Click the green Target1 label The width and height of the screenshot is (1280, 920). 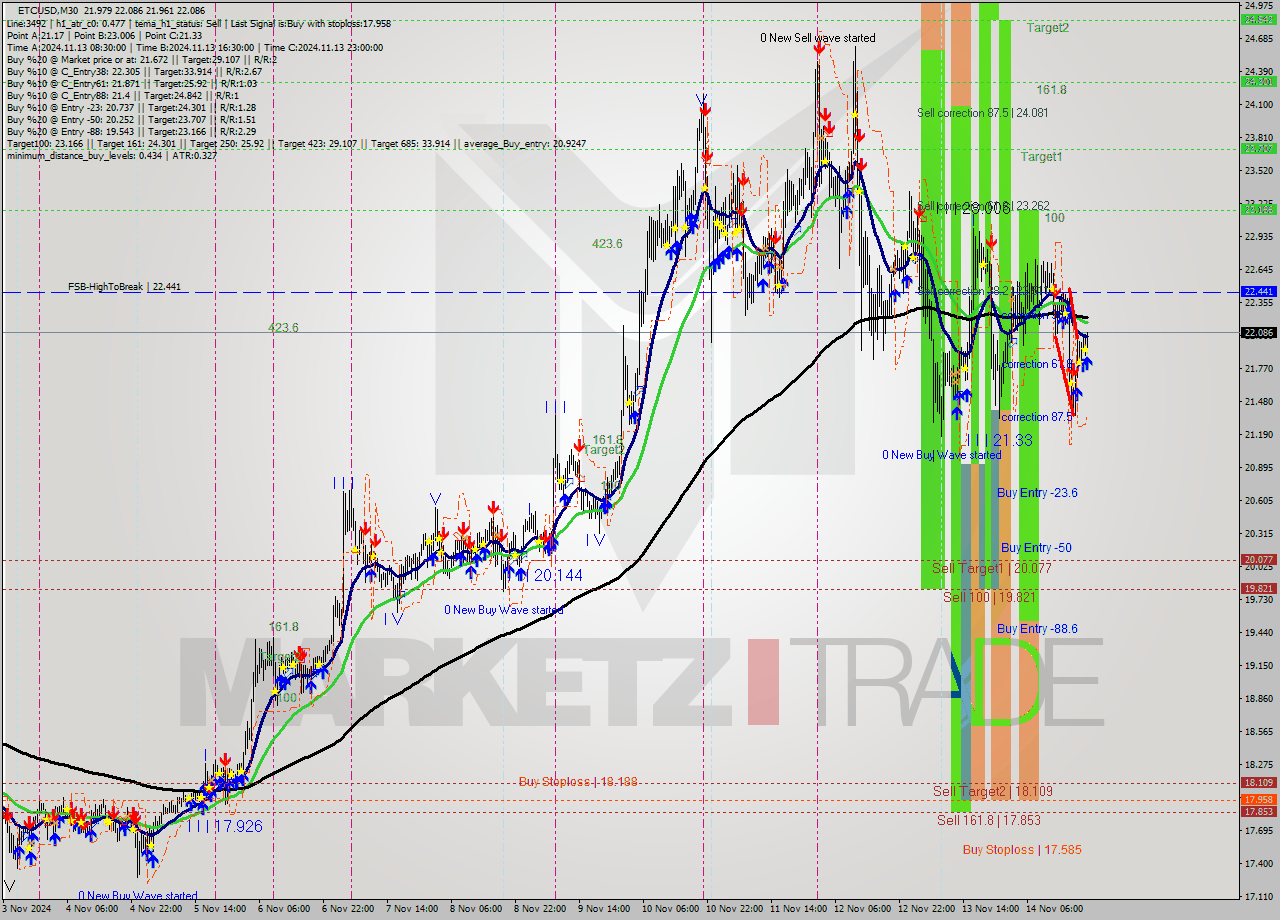click(x=1041, y=157)
